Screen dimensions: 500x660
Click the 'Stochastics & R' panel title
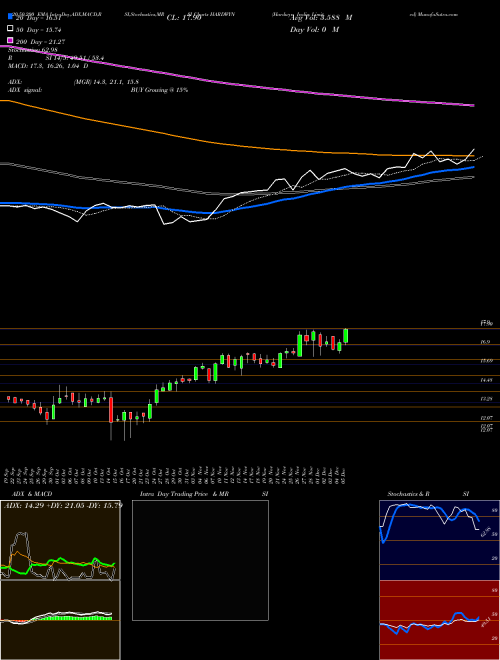pyautogui.click(x=409, y=494)
